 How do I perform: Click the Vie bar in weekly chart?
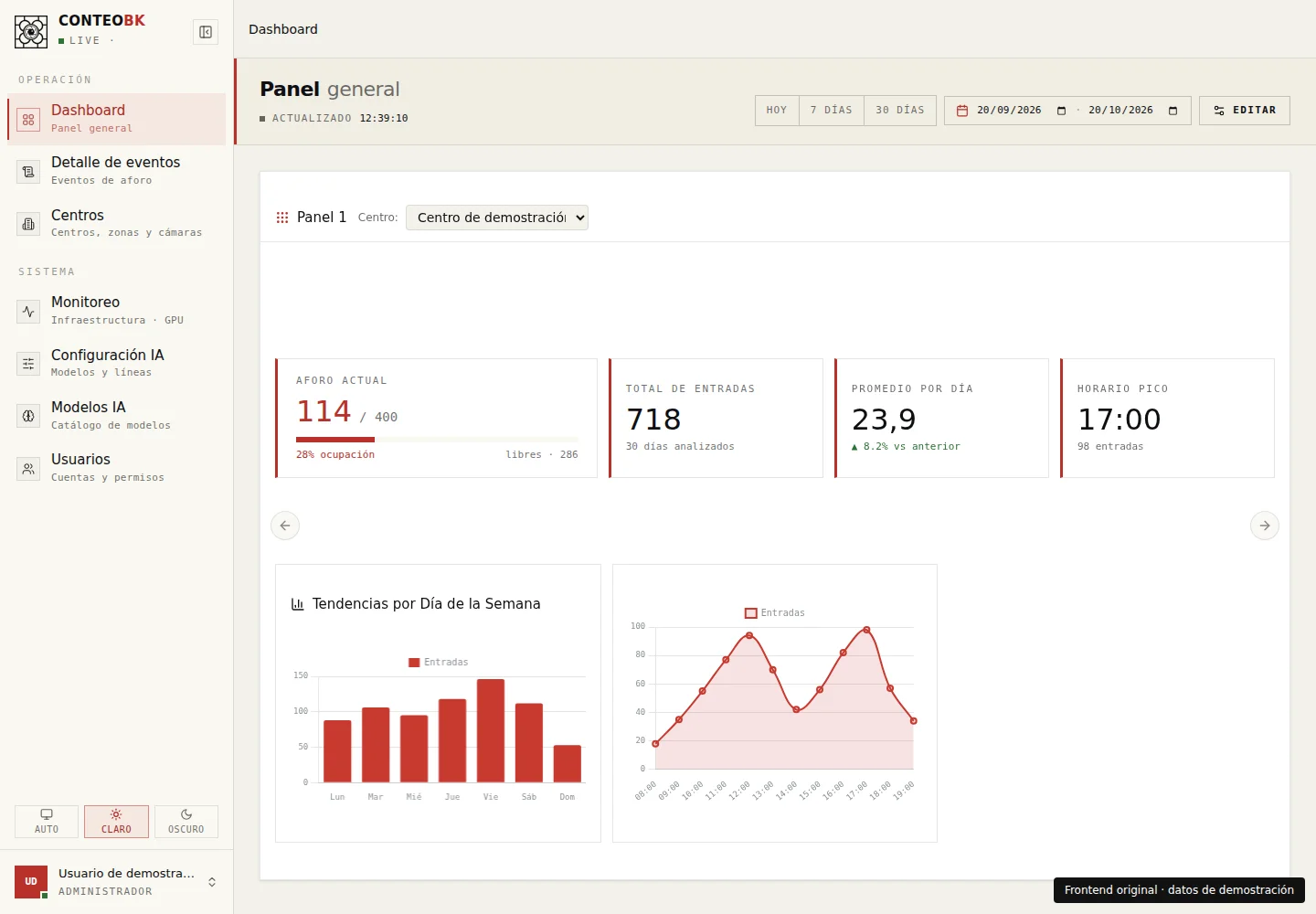(491, 730)
